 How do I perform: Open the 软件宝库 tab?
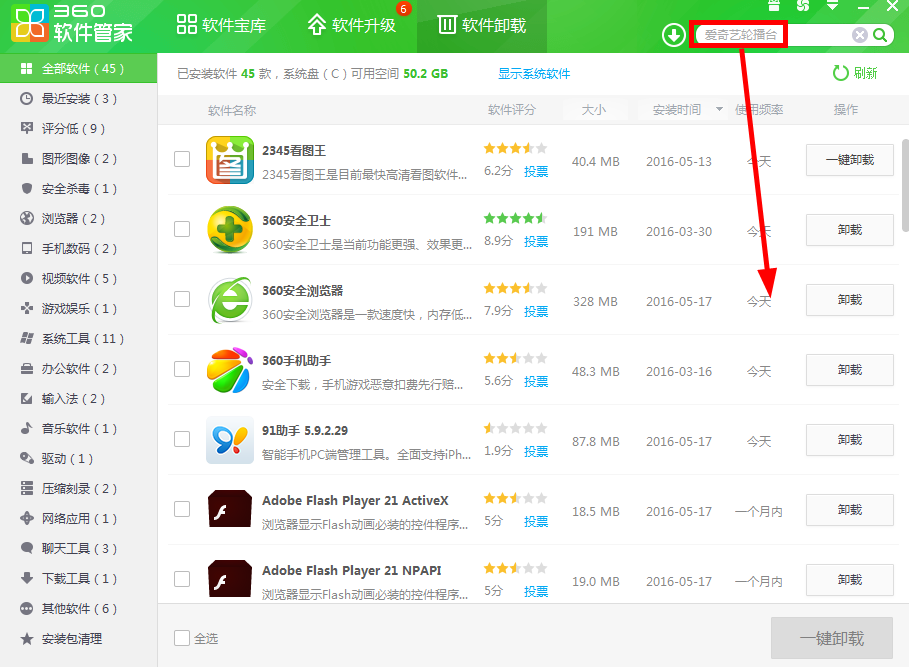click(x=221, y=25)
